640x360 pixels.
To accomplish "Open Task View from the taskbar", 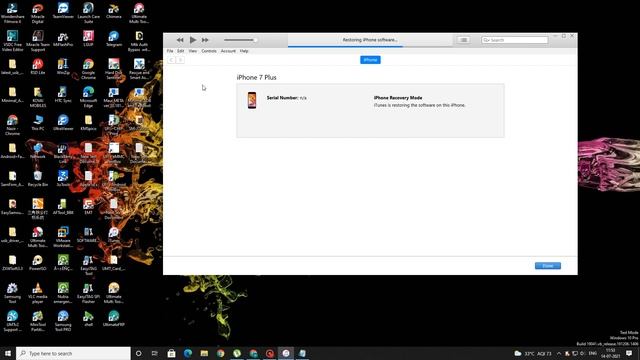I will click(x=155, y=353).
